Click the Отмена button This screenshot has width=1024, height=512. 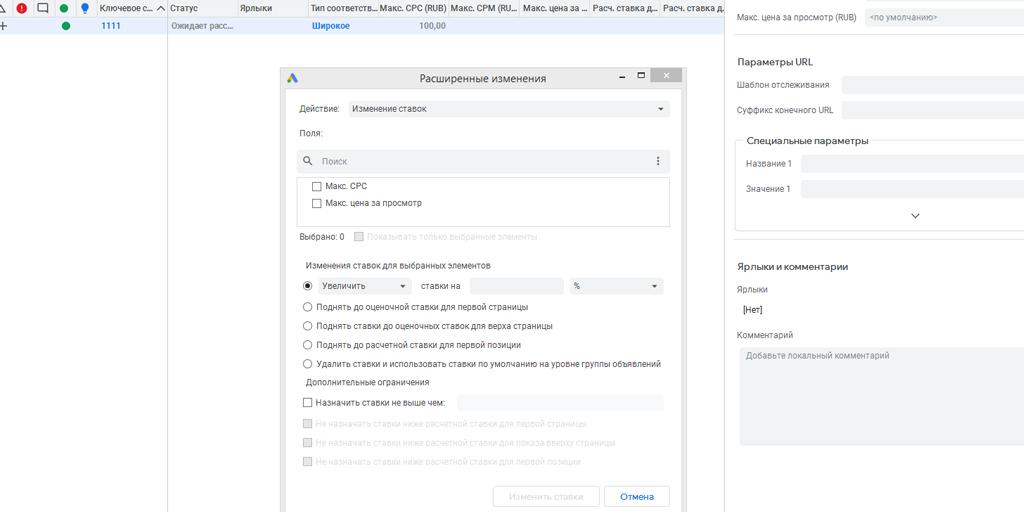(636, 497)
